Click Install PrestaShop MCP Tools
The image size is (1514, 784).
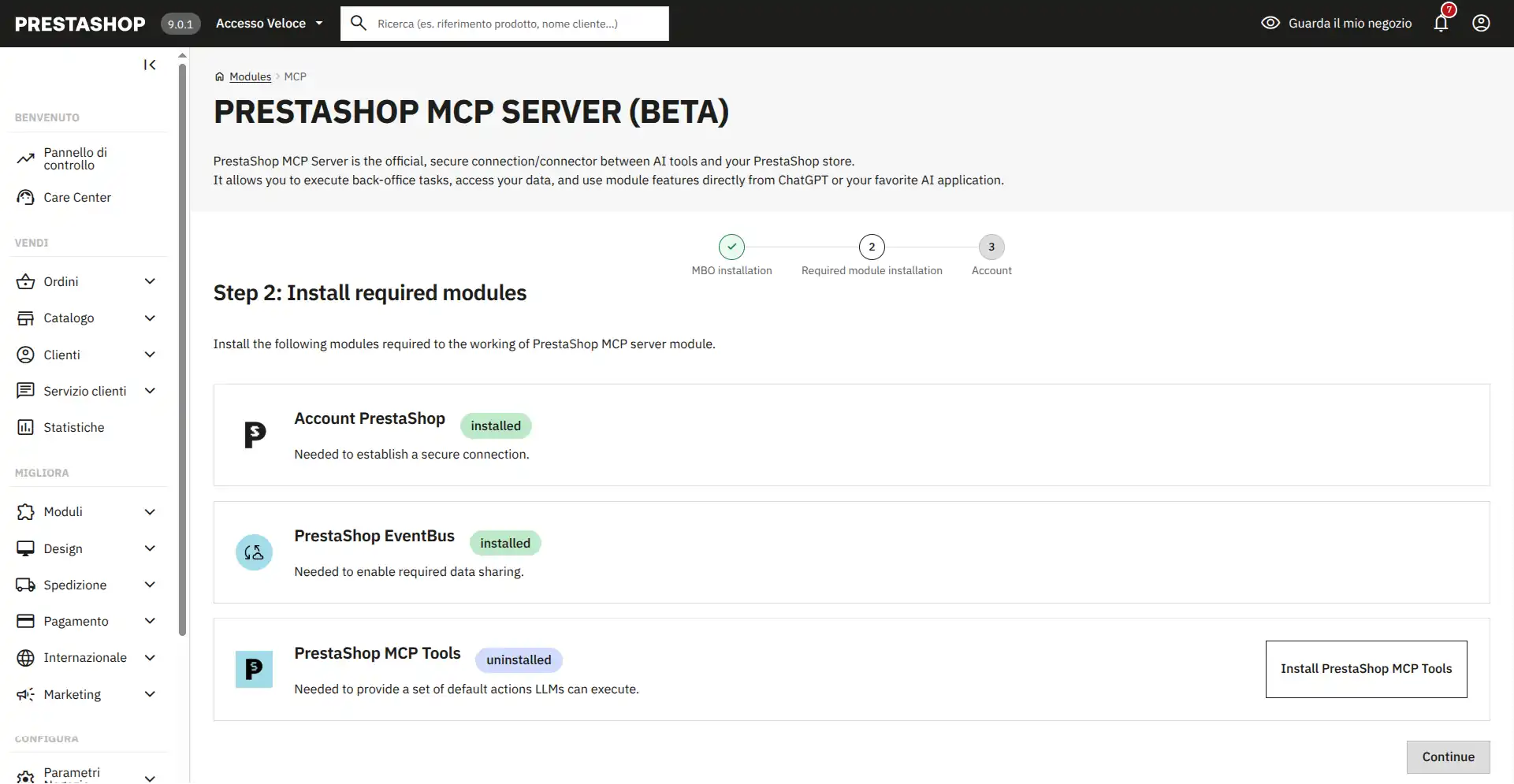(x=1365, y=669)
